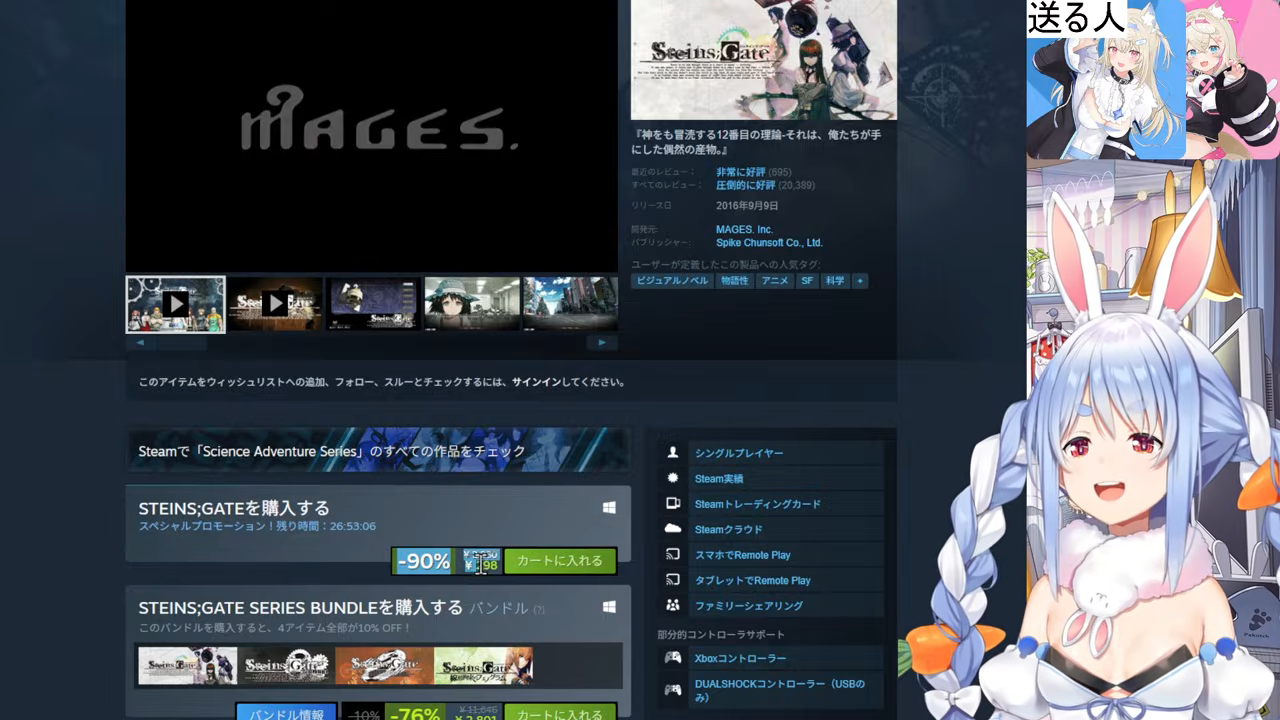The height and width of the screenshot is (720, 1280).
Task: Click the Xboxコントローラー gamepad icon
Action: click(x=673, y=658)
